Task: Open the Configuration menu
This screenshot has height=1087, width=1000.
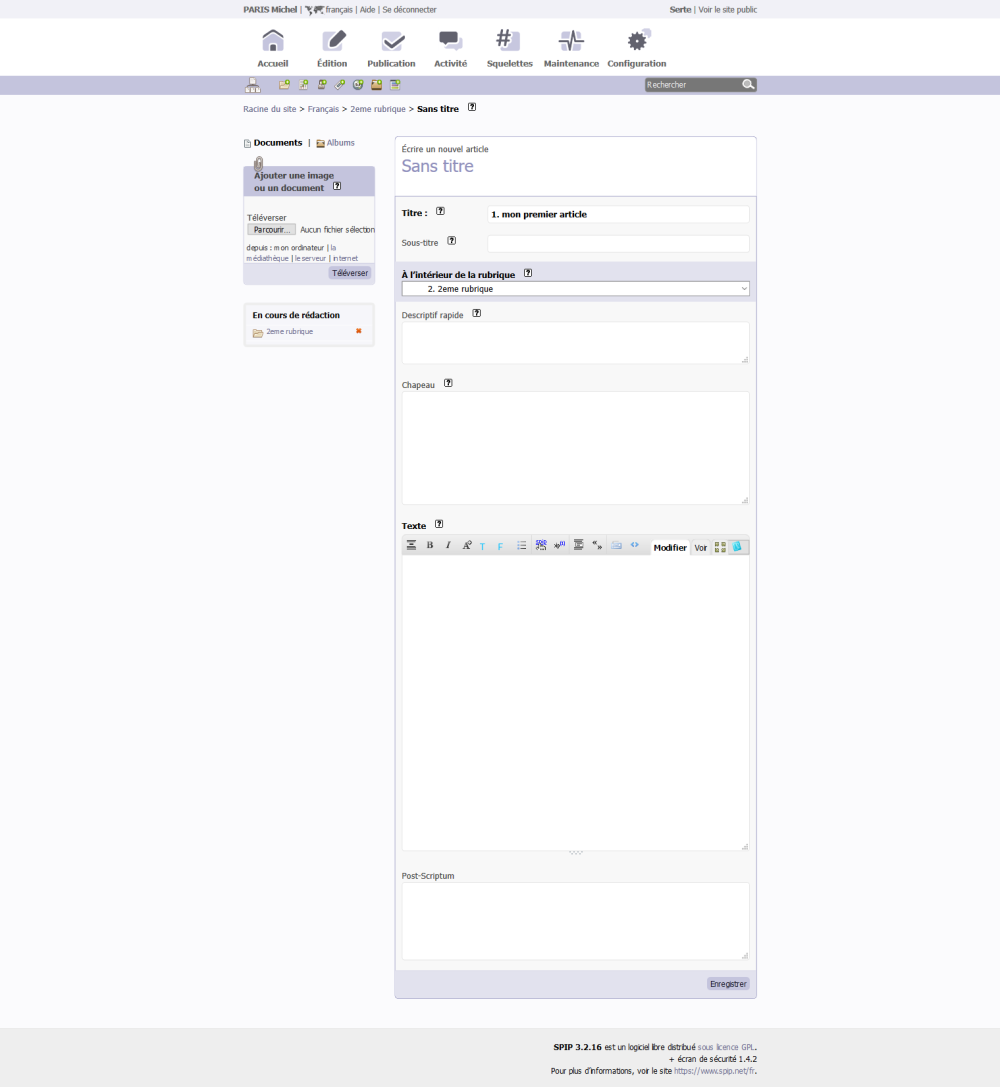Action: 636,48
